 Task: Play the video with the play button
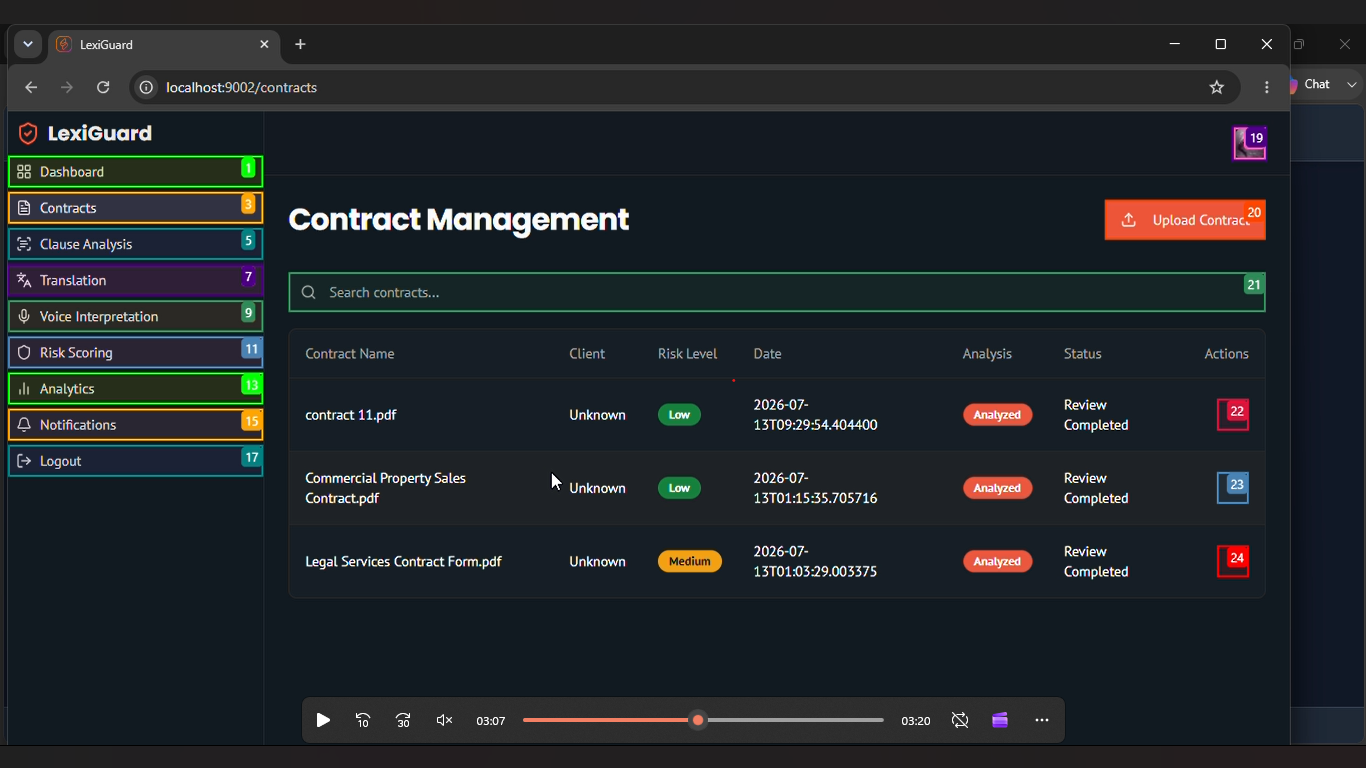tap(323, 720)
